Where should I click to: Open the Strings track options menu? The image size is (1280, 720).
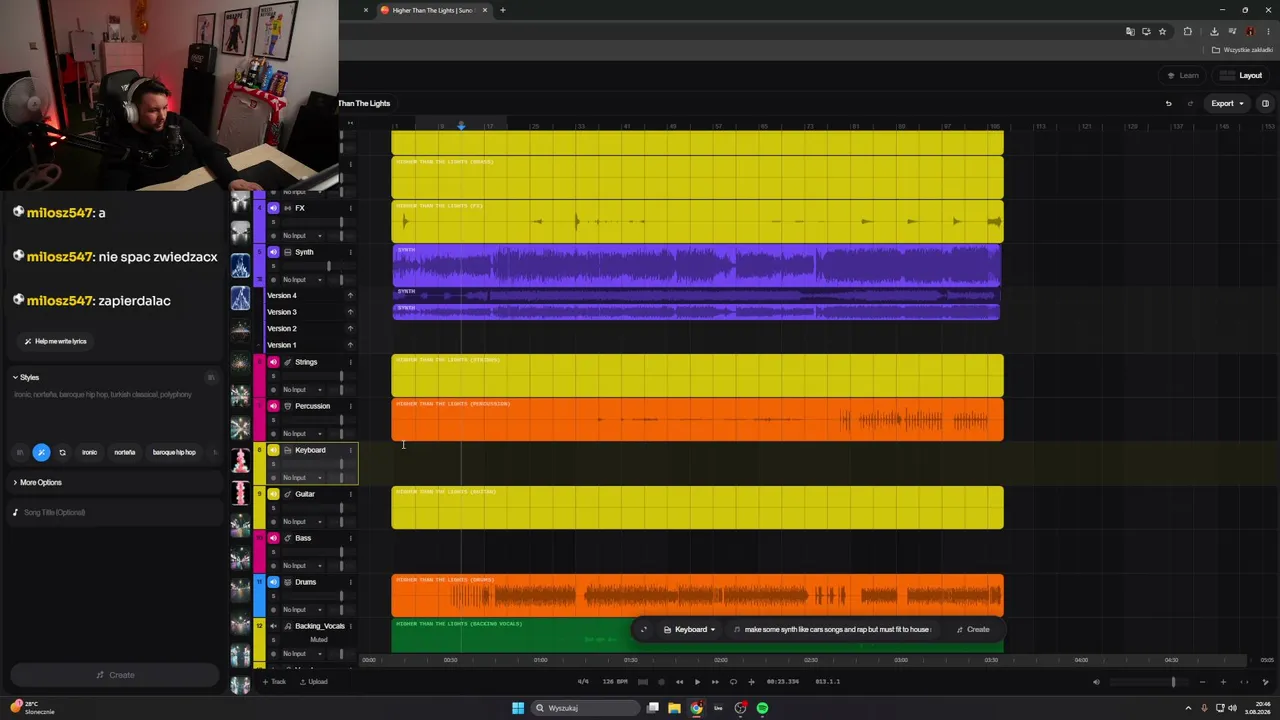(350, 362)
